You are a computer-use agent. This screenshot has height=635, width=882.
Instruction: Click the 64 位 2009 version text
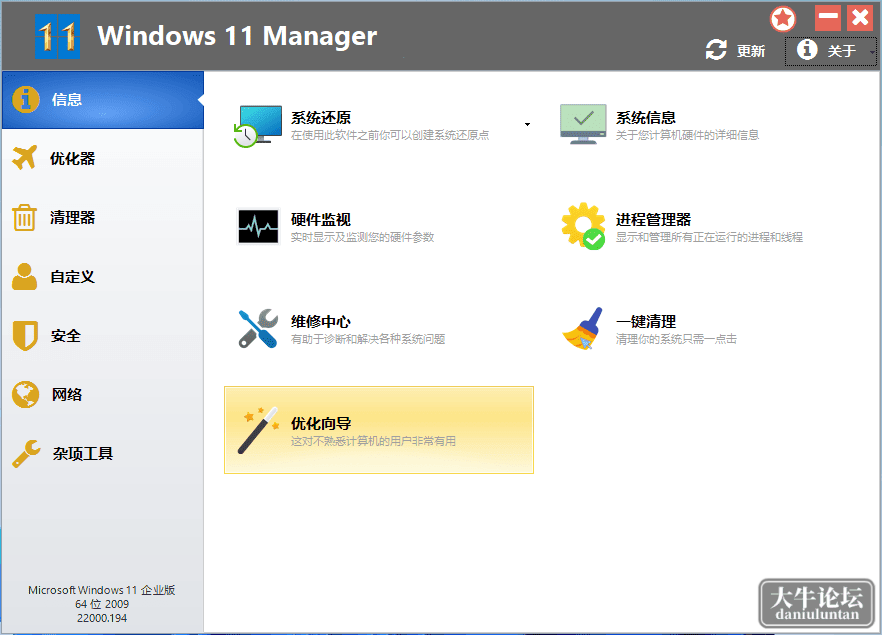(102, 604)
